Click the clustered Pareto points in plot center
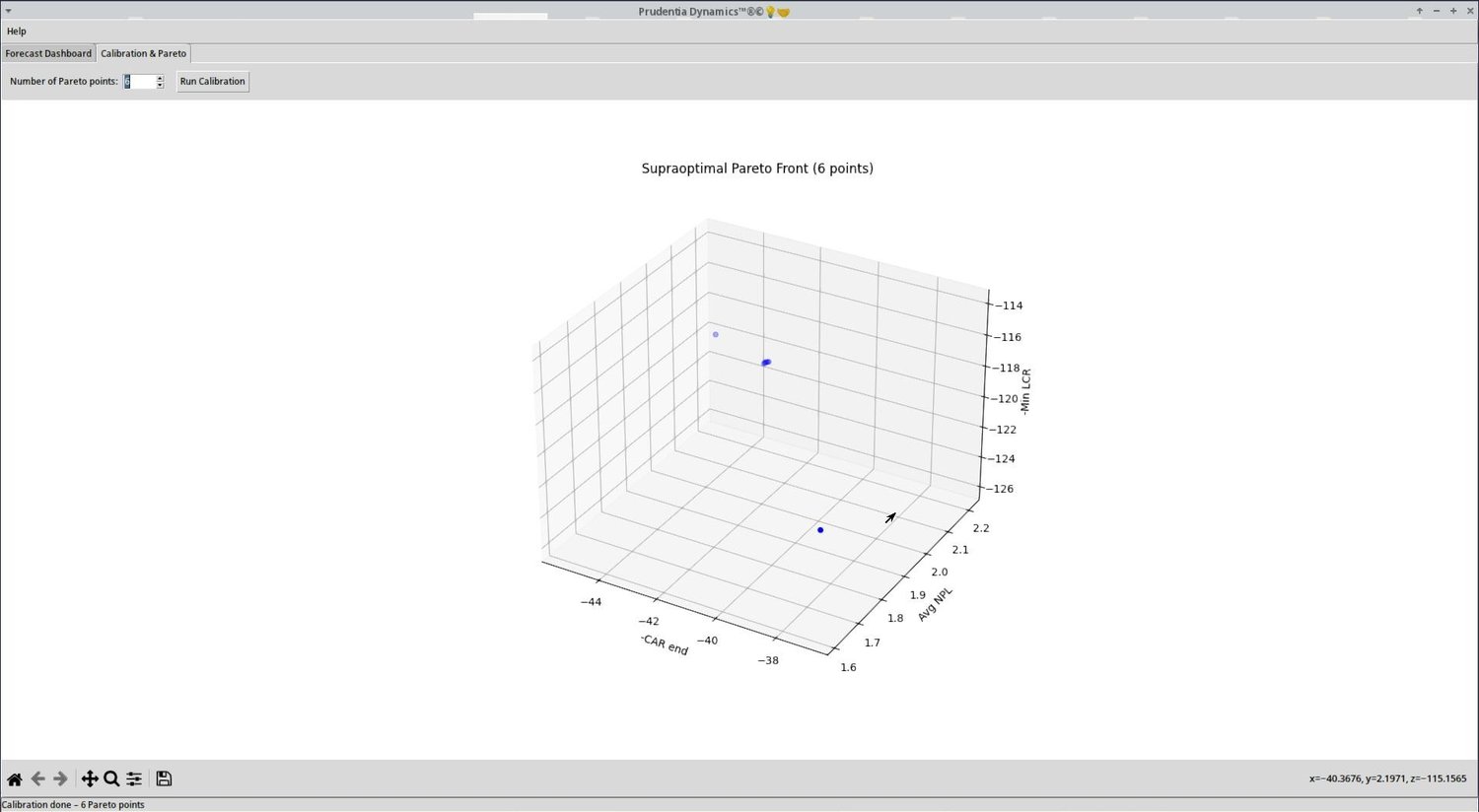1479x812 pixels. coord(766,363)
